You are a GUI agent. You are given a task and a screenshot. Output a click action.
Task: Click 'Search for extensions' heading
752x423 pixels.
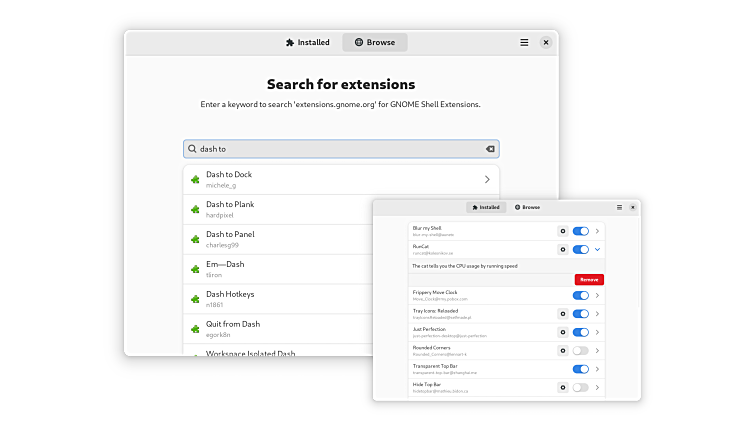pyautogui.click(x=341, y=84)
